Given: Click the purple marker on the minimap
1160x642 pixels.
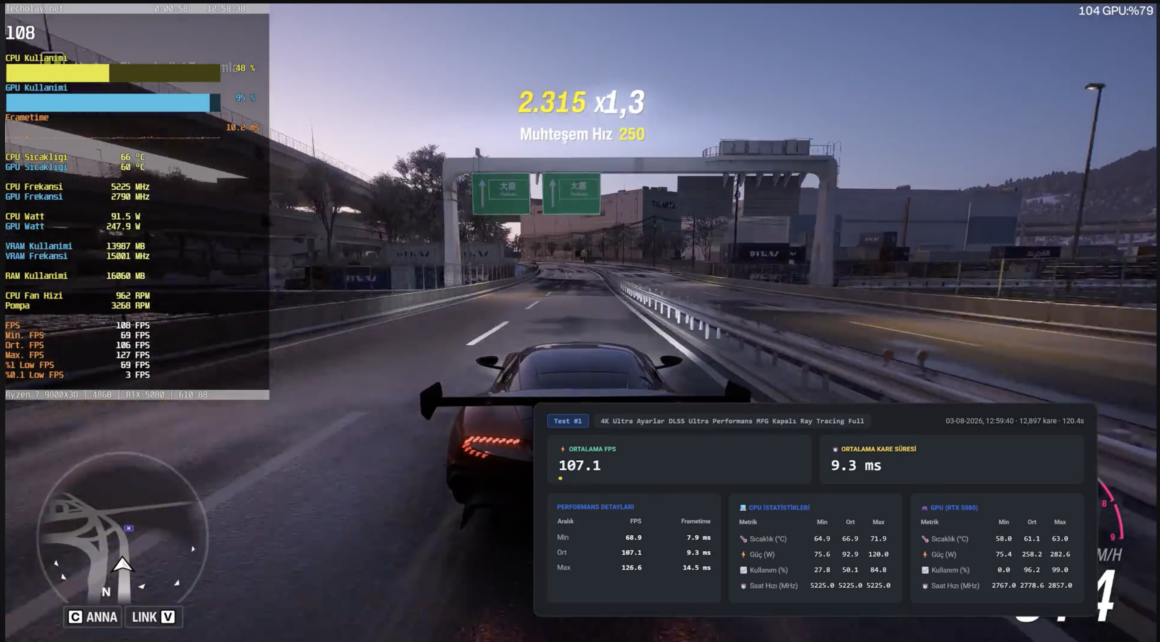Looking at the screenshot, I should pyautogui.click(x=129, y=528).
